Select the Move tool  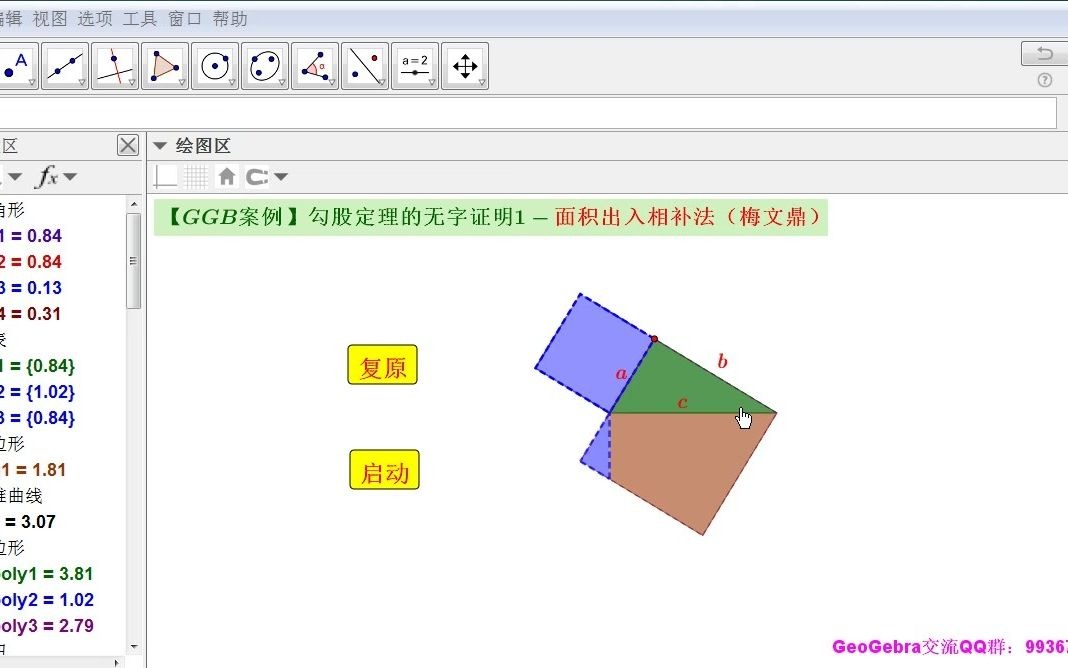pos(465,65)
